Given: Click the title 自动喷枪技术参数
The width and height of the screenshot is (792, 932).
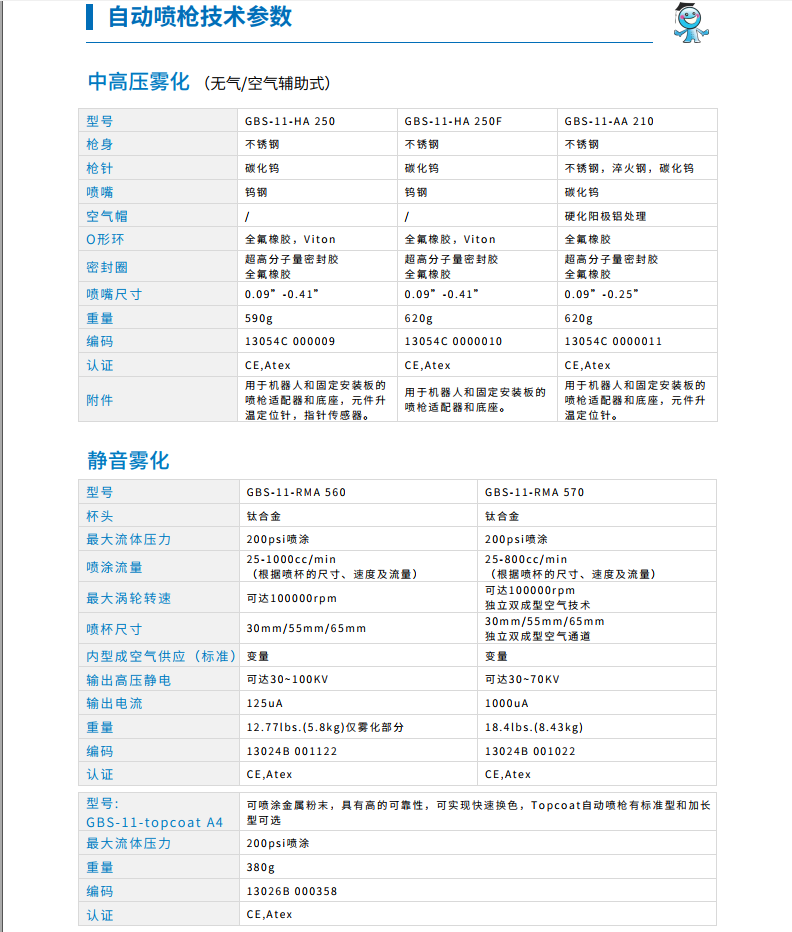Looking at the screenshot, I should point(201,17).
